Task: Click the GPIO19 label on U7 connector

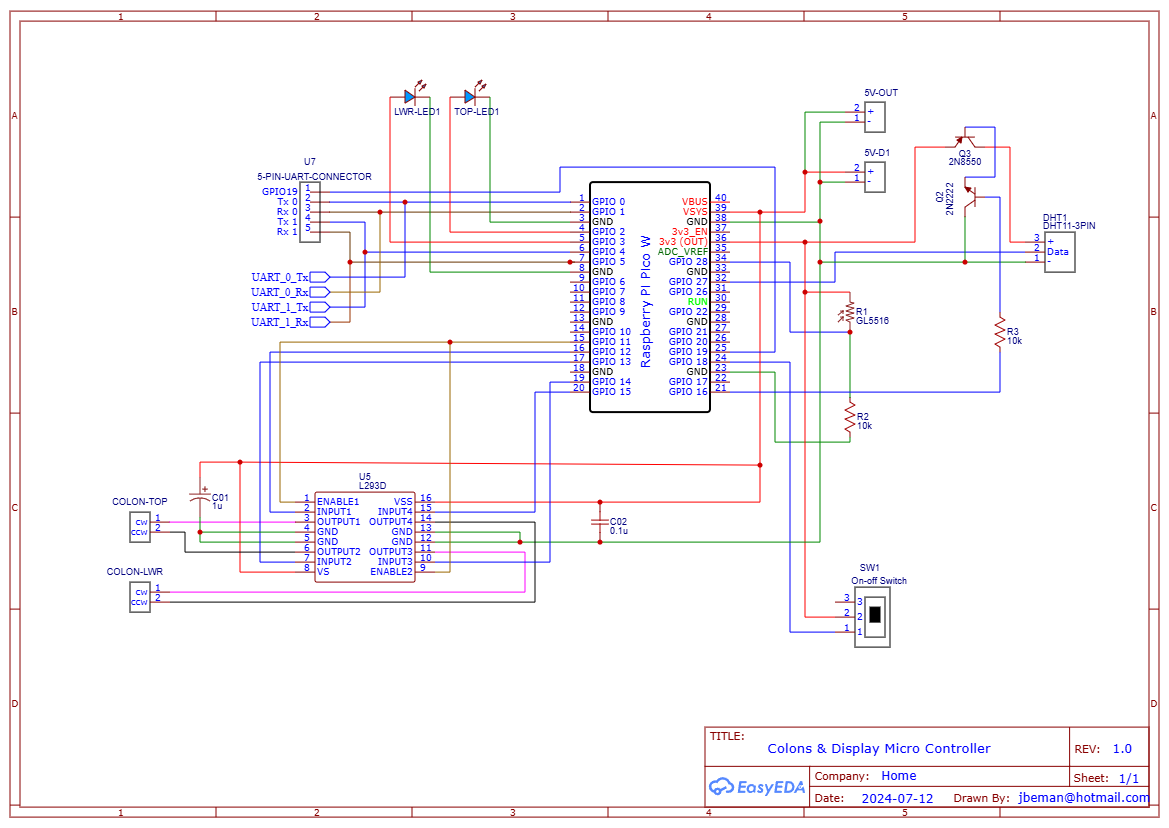Action: 280,192
